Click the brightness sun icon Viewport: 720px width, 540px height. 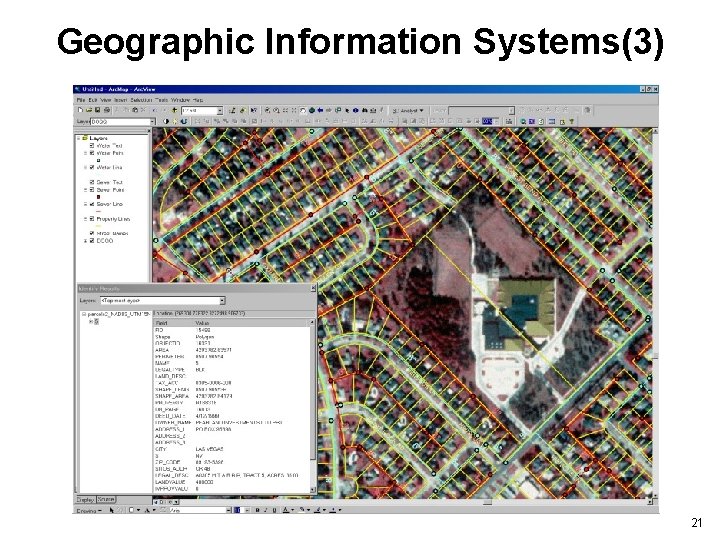[174, 122]
